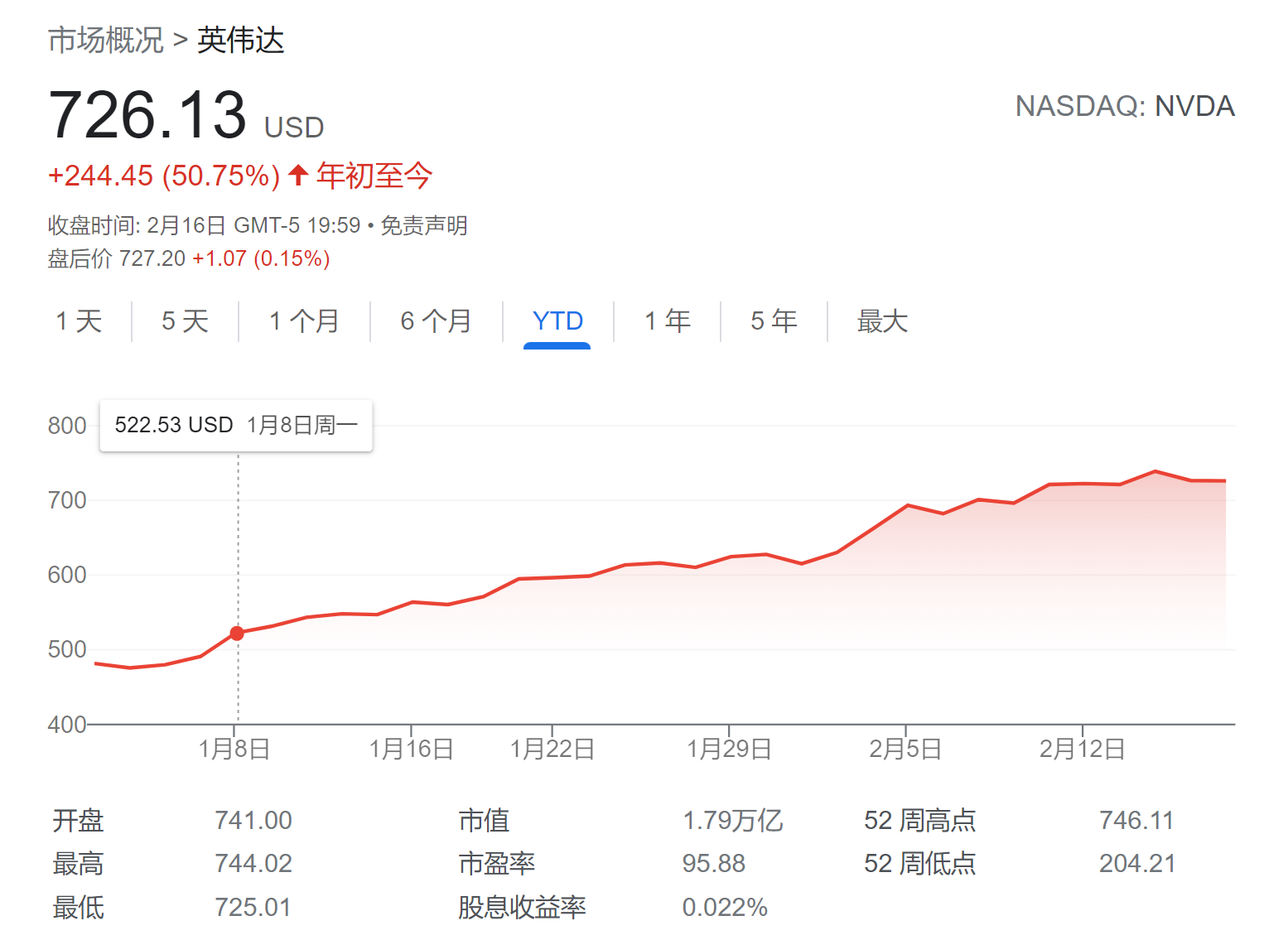This screenshot has height=940, width=1288.
Task: Show the 最大 full history tab
Action: 882,321
